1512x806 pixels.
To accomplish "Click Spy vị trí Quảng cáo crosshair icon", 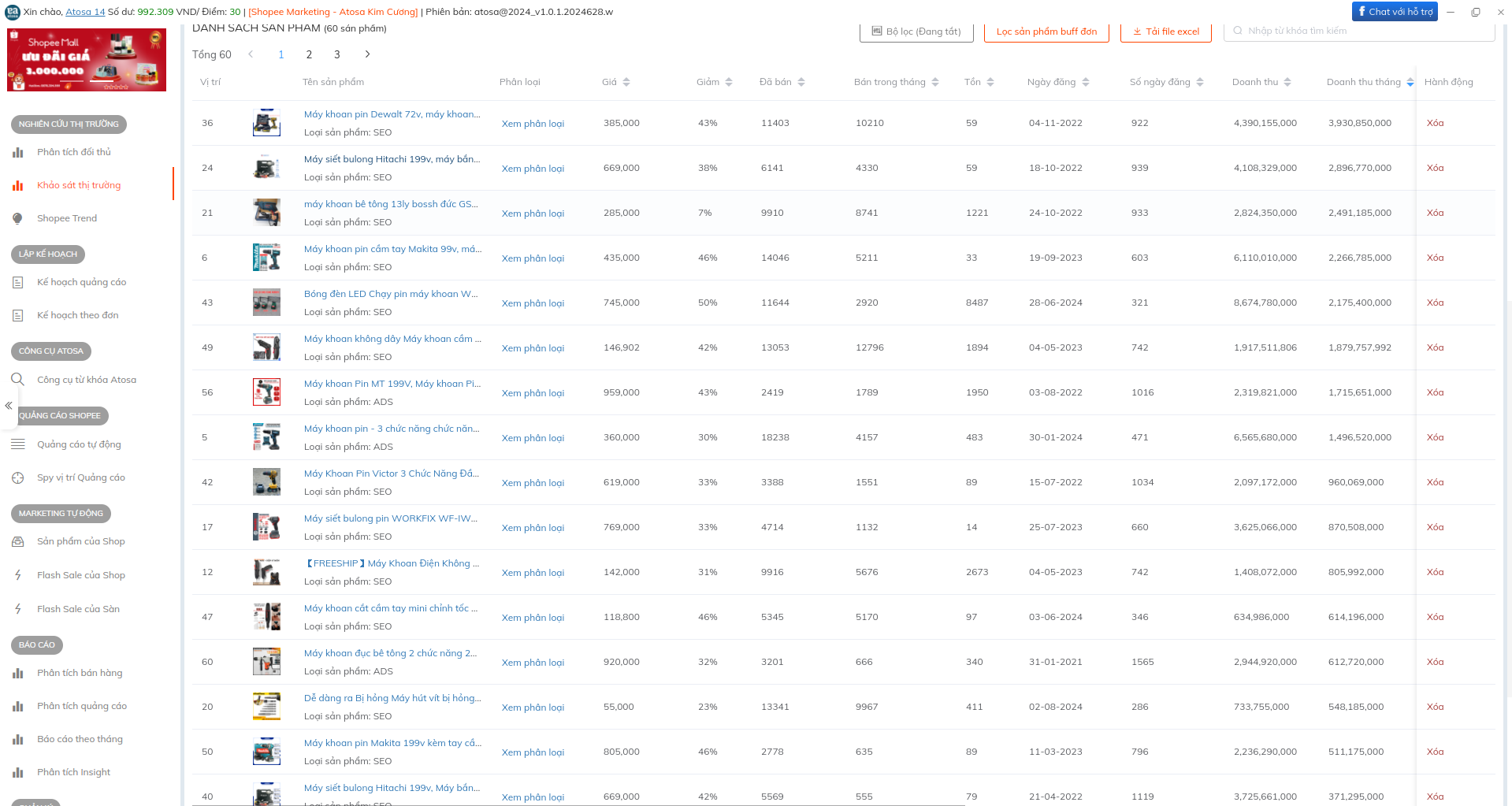I will tap(17, 477).
